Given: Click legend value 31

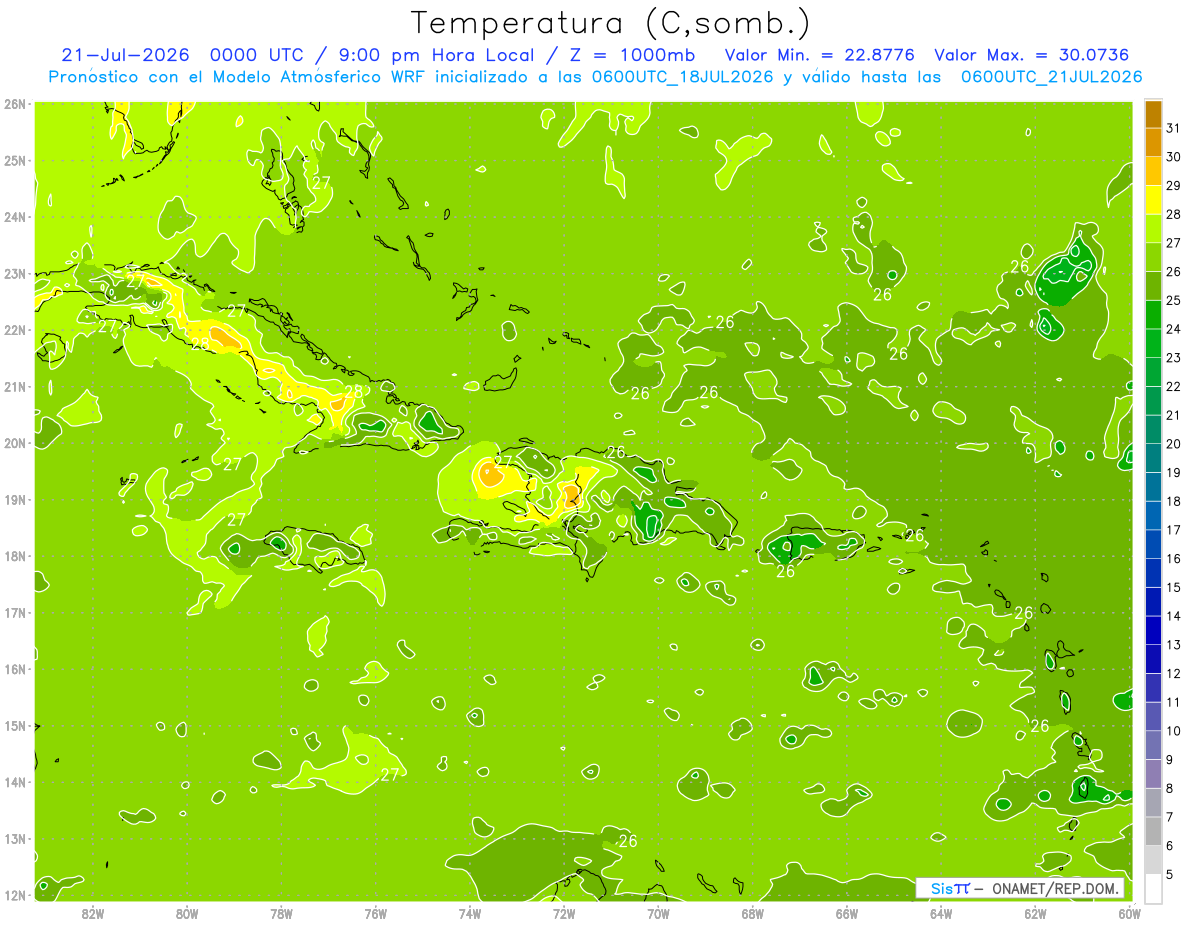Looking at the screenshot, I should (1173, 128).
